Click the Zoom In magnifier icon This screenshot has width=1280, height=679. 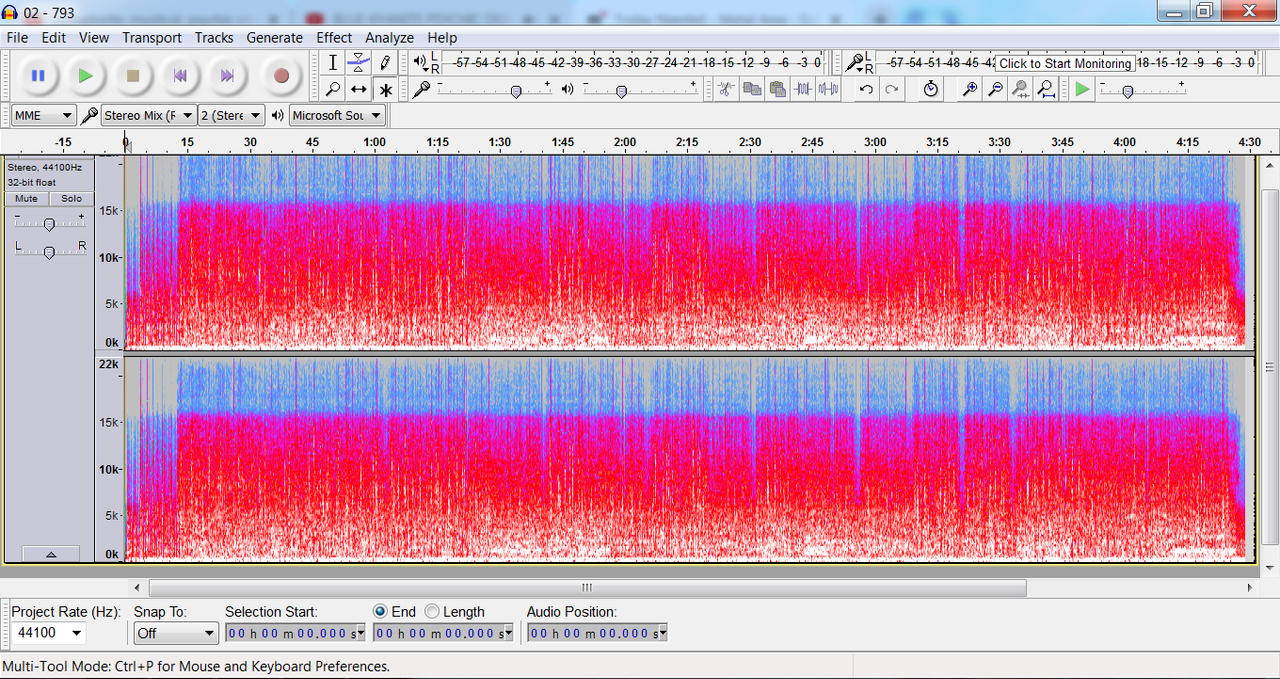(x=969, y=89)
